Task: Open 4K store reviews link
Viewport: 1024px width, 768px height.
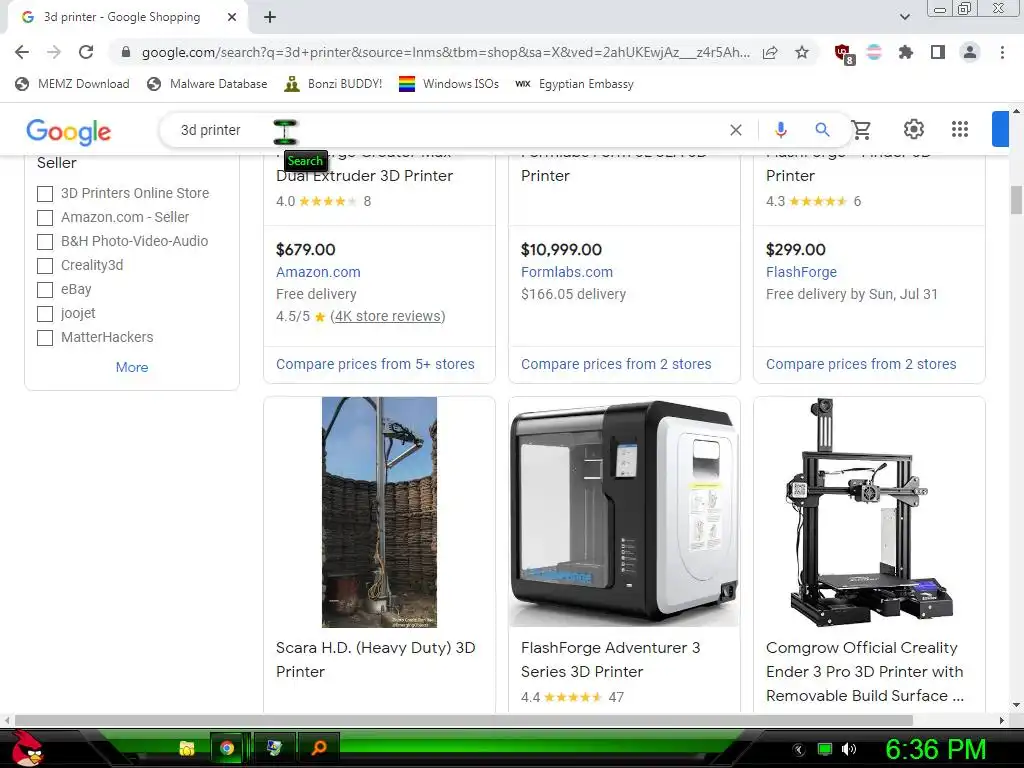Action: [388, 316]
